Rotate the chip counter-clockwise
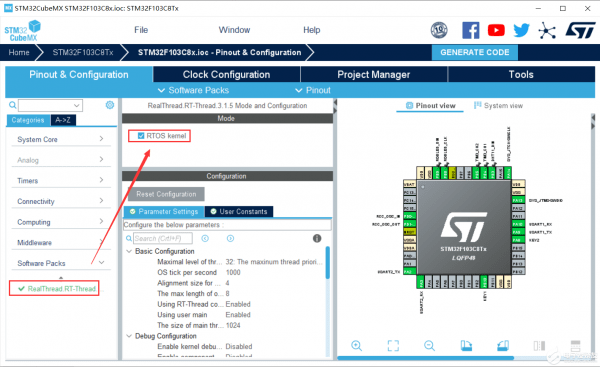The width and height of the screenshot is (600, 367). [503, 346]
